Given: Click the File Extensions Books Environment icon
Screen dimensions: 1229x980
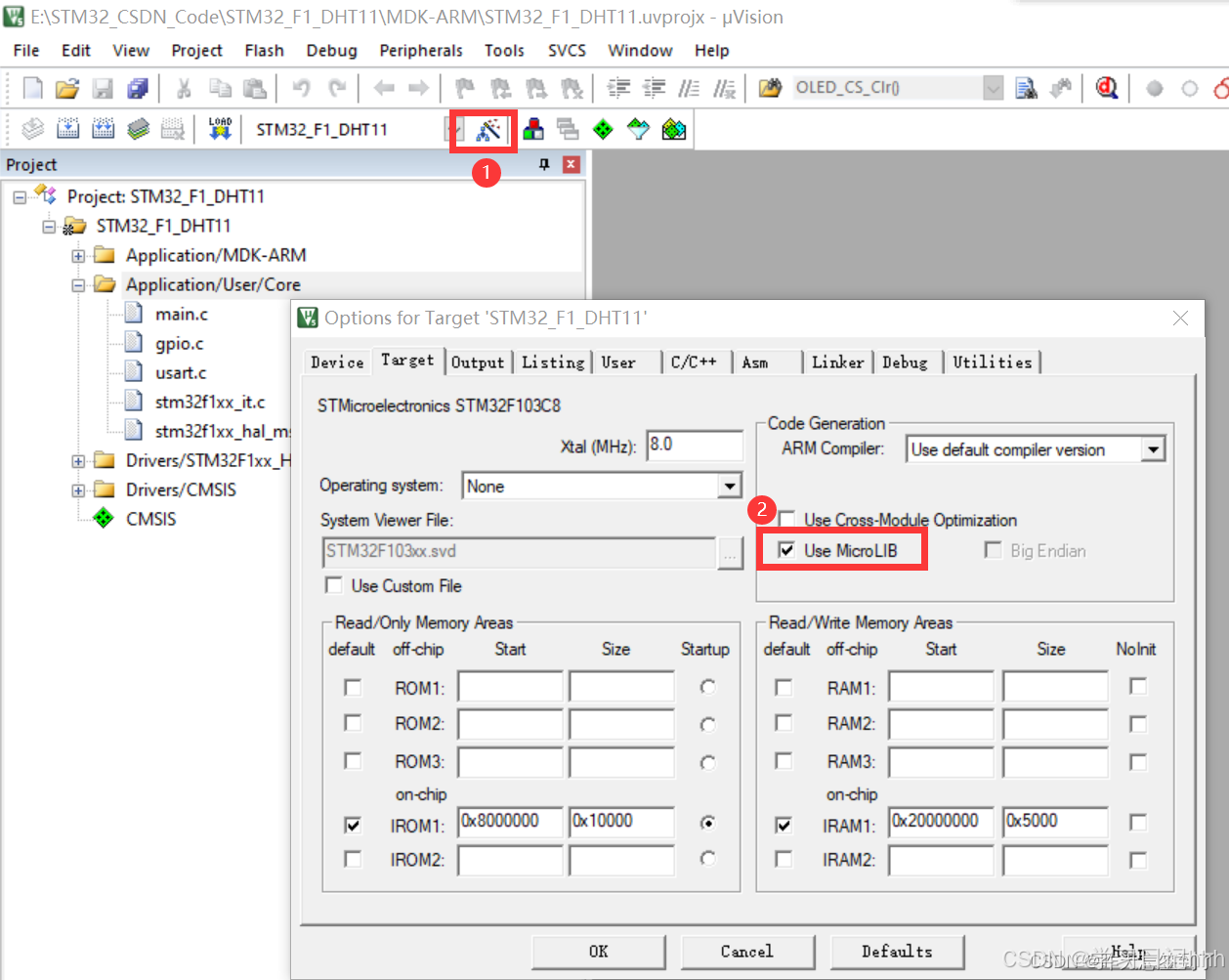Looking at the screenshot, I should pos(533,129).
